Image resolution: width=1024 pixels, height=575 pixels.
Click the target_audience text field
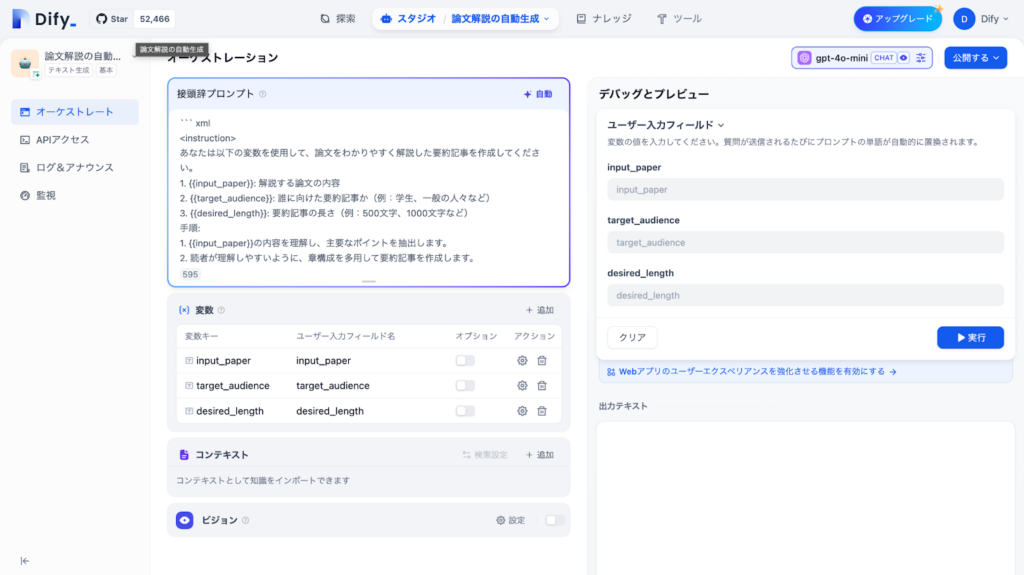pos(805,242)
